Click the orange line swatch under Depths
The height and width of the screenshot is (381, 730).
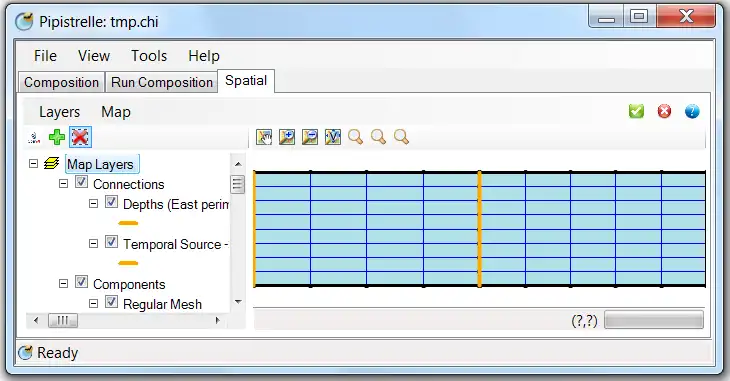[x=128, y=223]
